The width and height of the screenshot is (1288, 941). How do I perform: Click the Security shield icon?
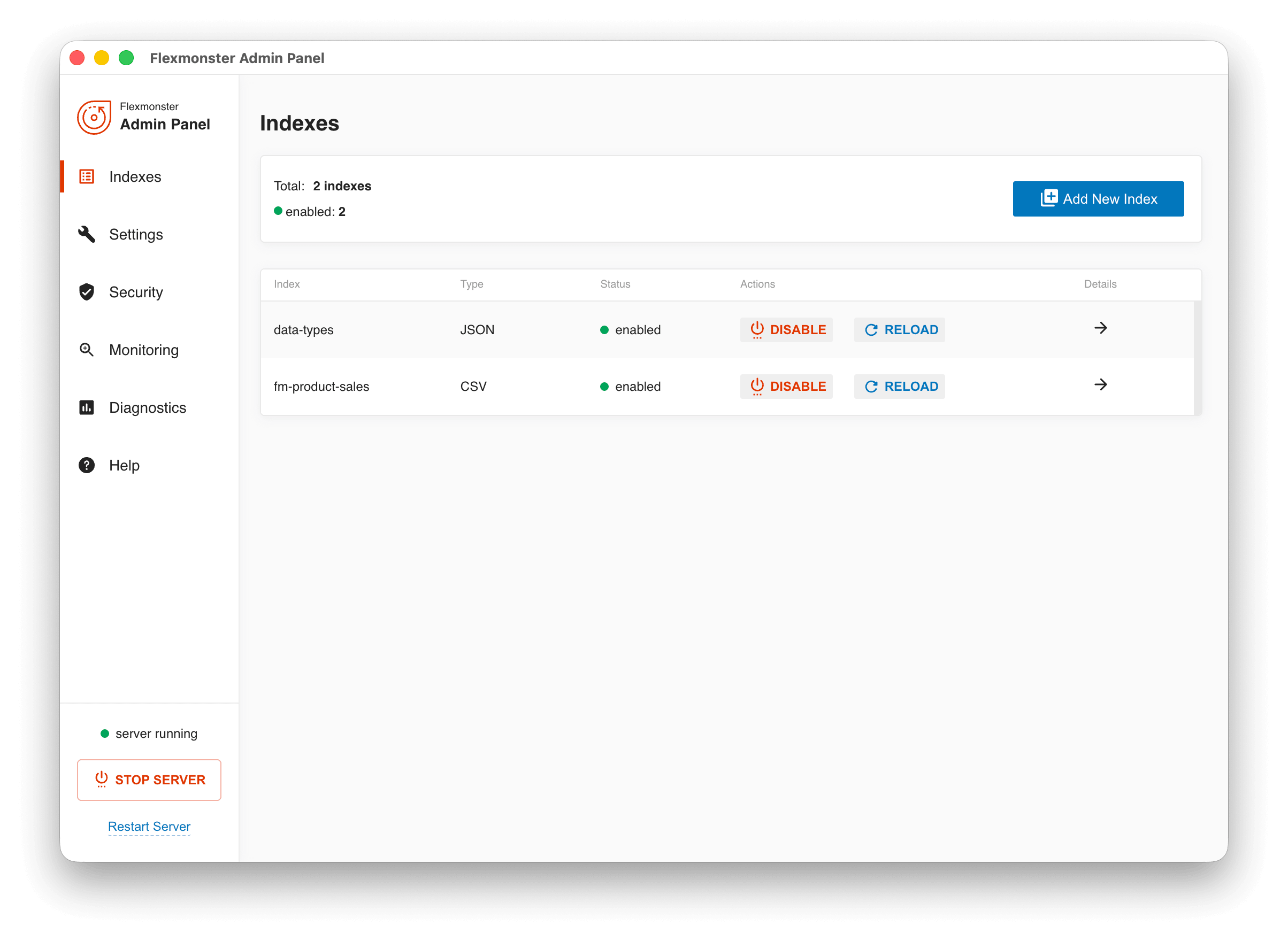click(x=87, y=291)
